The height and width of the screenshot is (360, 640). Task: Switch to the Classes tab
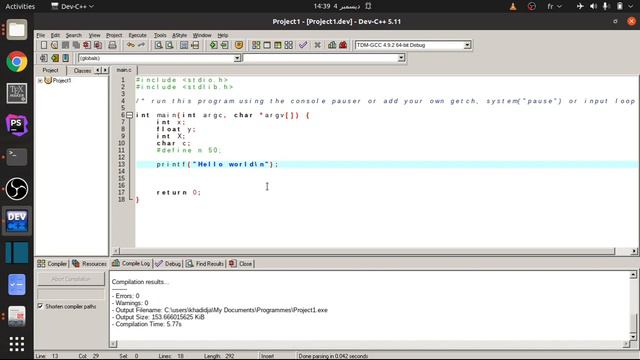(82, 71)
